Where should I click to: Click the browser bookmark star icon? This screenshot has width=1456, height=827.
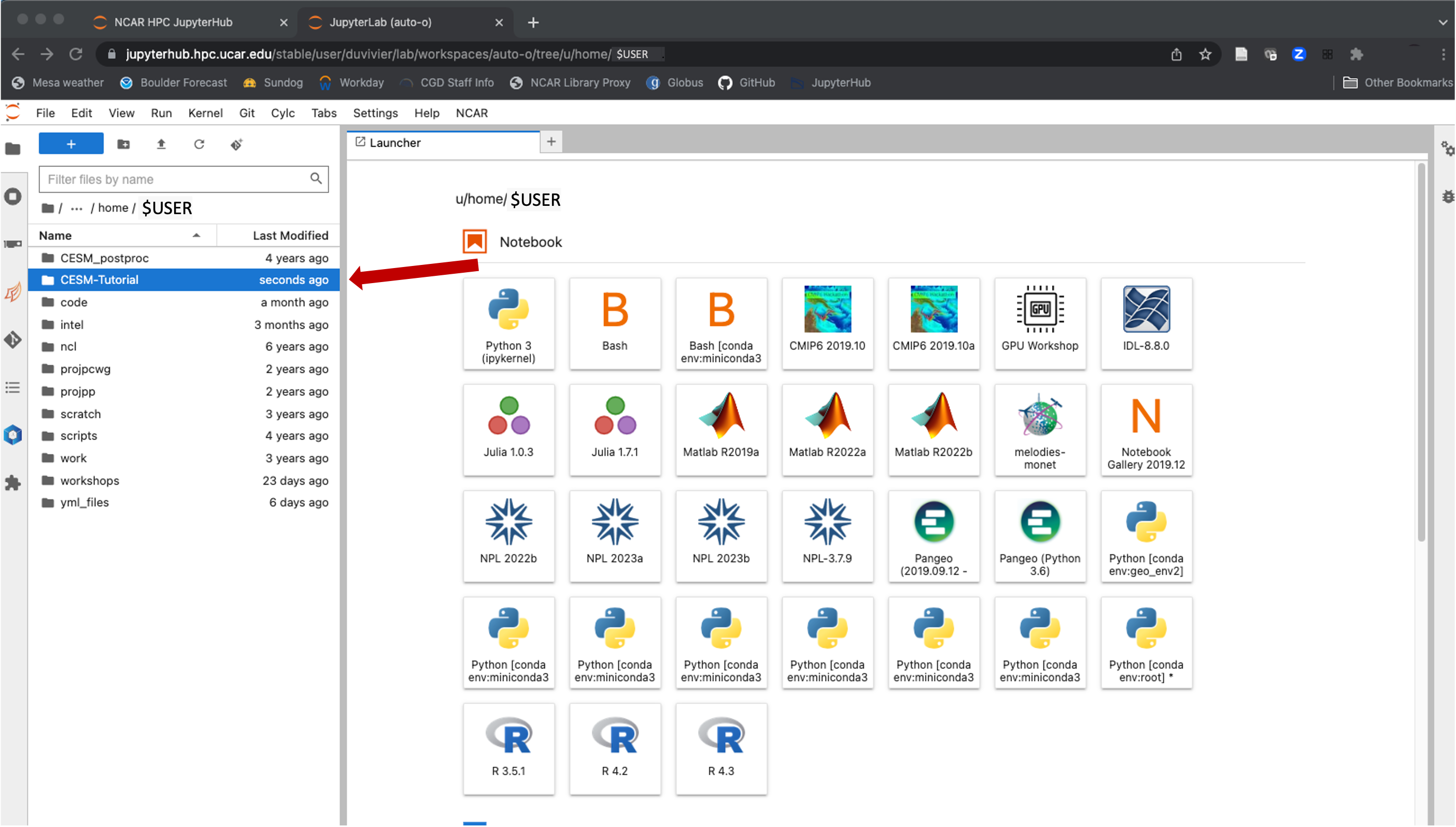point(1206,54)
